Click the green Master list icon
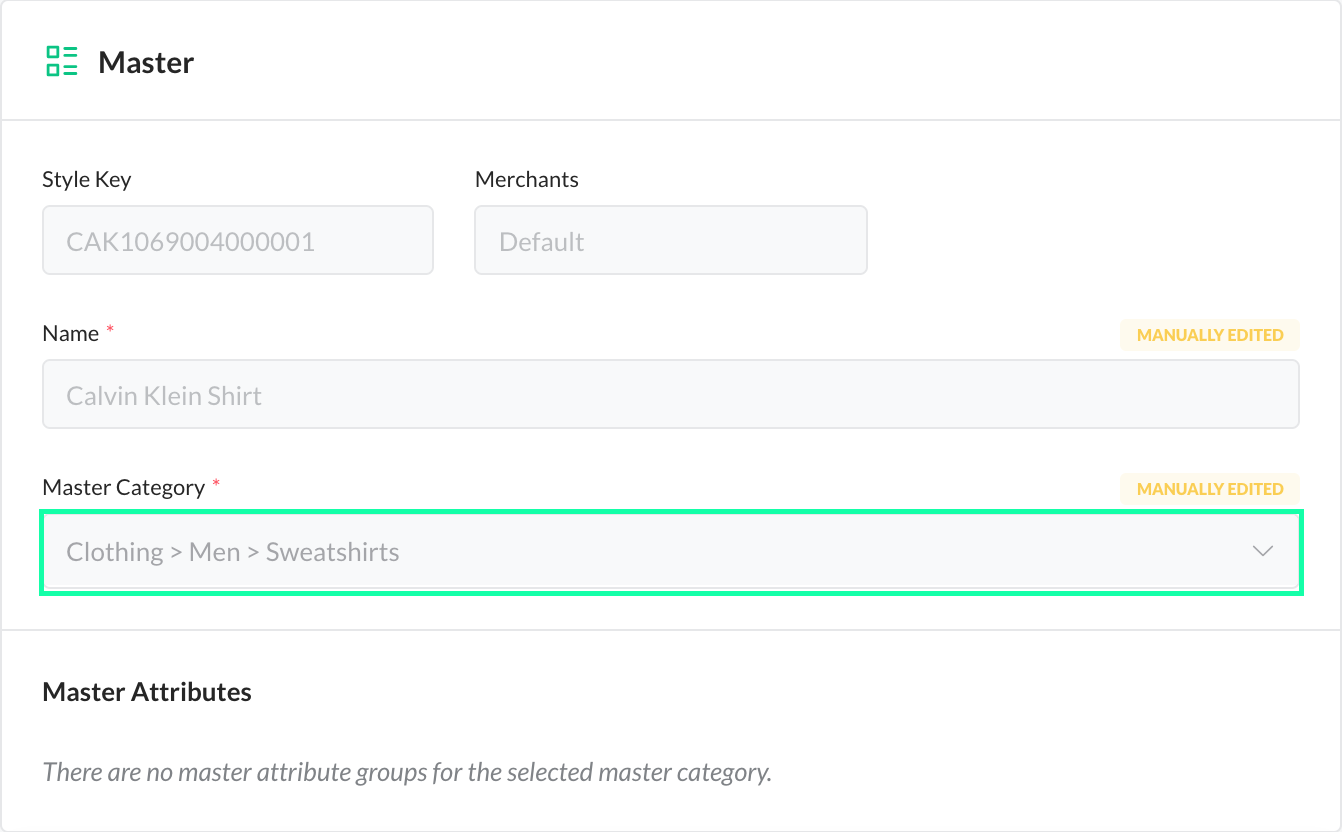Screen dimensions: 1342x832 pos(62,61)
